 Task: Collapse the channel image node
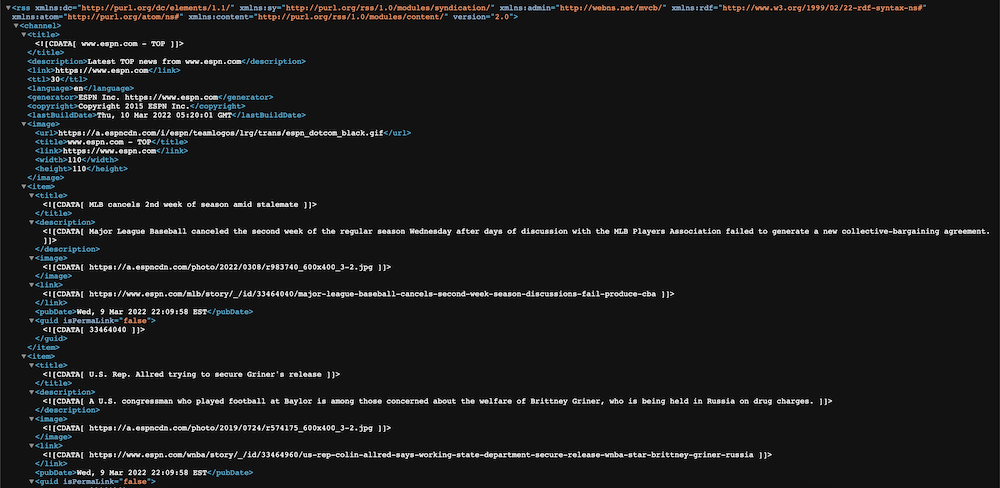(x=24, y=124)
